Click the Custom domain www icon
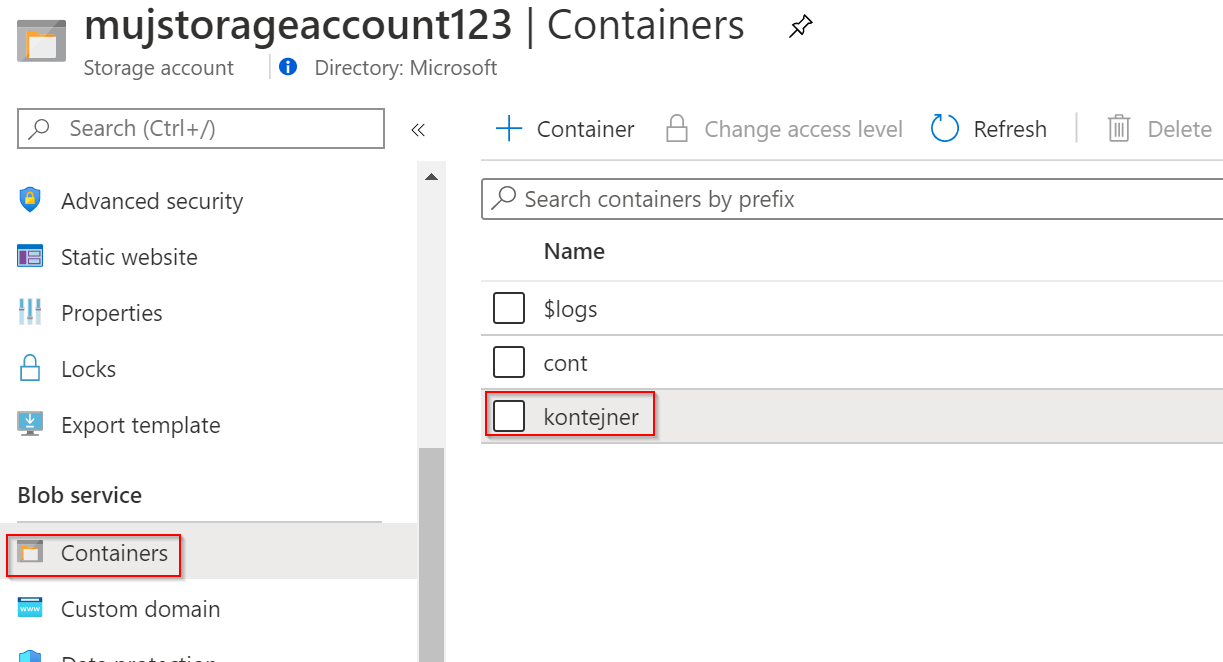The height and width of the screenshot is (662, 1223). coord(30,608)
